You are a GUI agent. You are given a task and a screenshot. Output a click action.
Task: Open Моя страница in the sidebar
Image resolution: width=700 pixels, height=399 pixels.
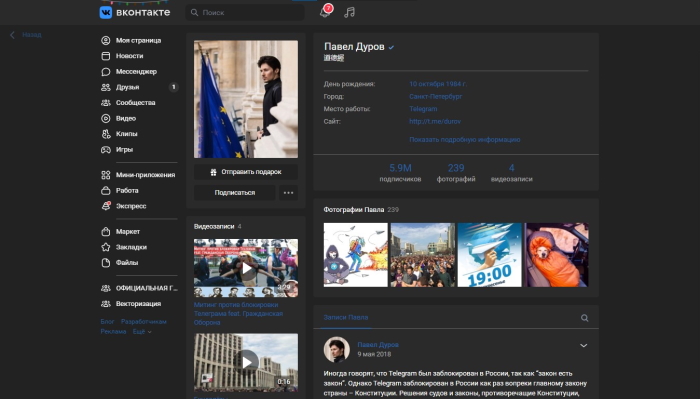coord(139,40)
